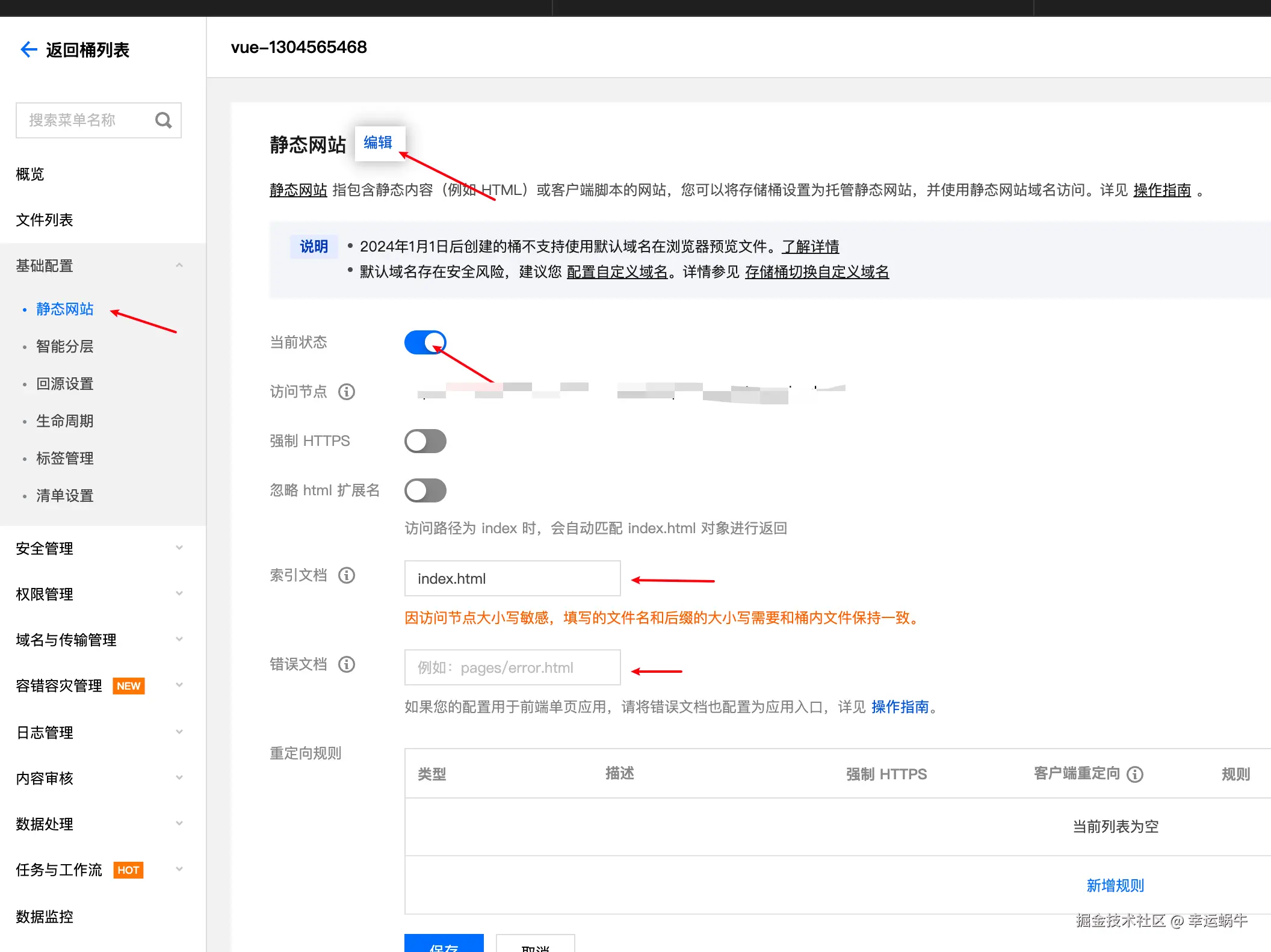The height and width of the screenshot is (952, 1271).
Task: Click info icon next to 错误文档
Action: (x=347, y=664)
